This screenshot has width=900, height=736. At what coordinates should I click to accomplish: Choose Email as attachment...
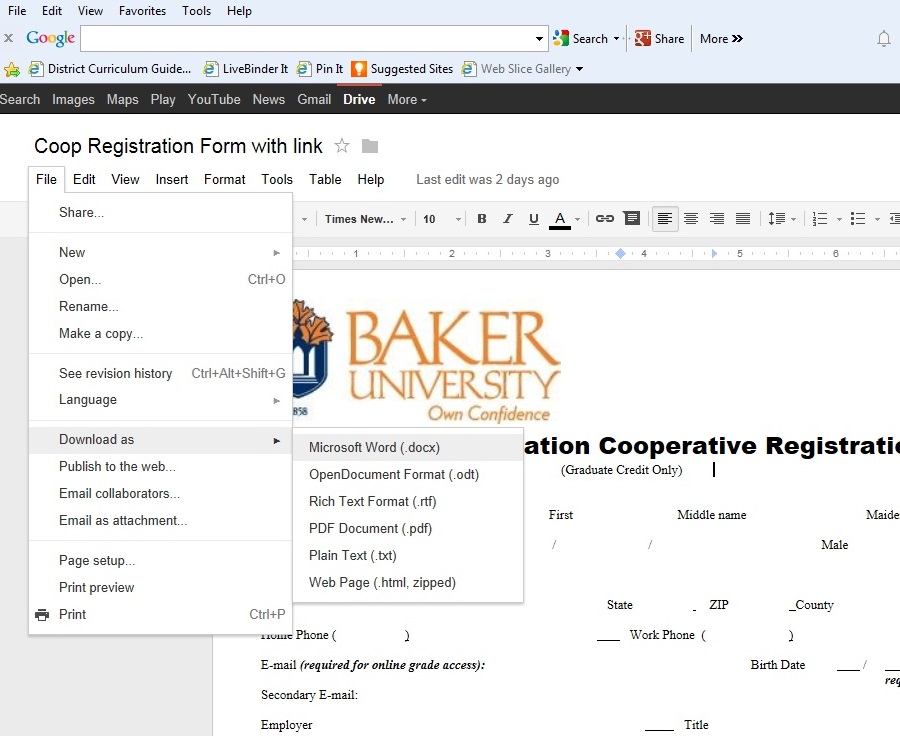(x=161, y=521)
